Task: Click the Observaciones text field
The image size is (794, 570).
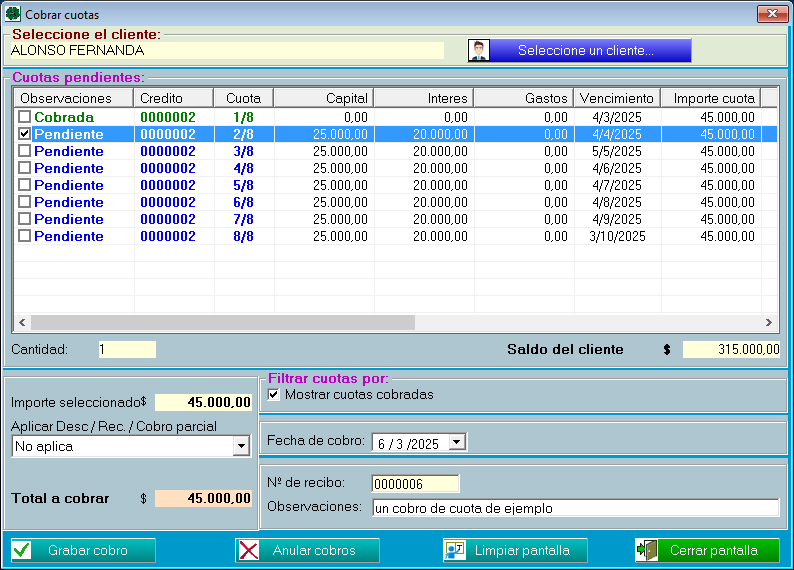Action: pyautogui.click(x=574, y=508)
